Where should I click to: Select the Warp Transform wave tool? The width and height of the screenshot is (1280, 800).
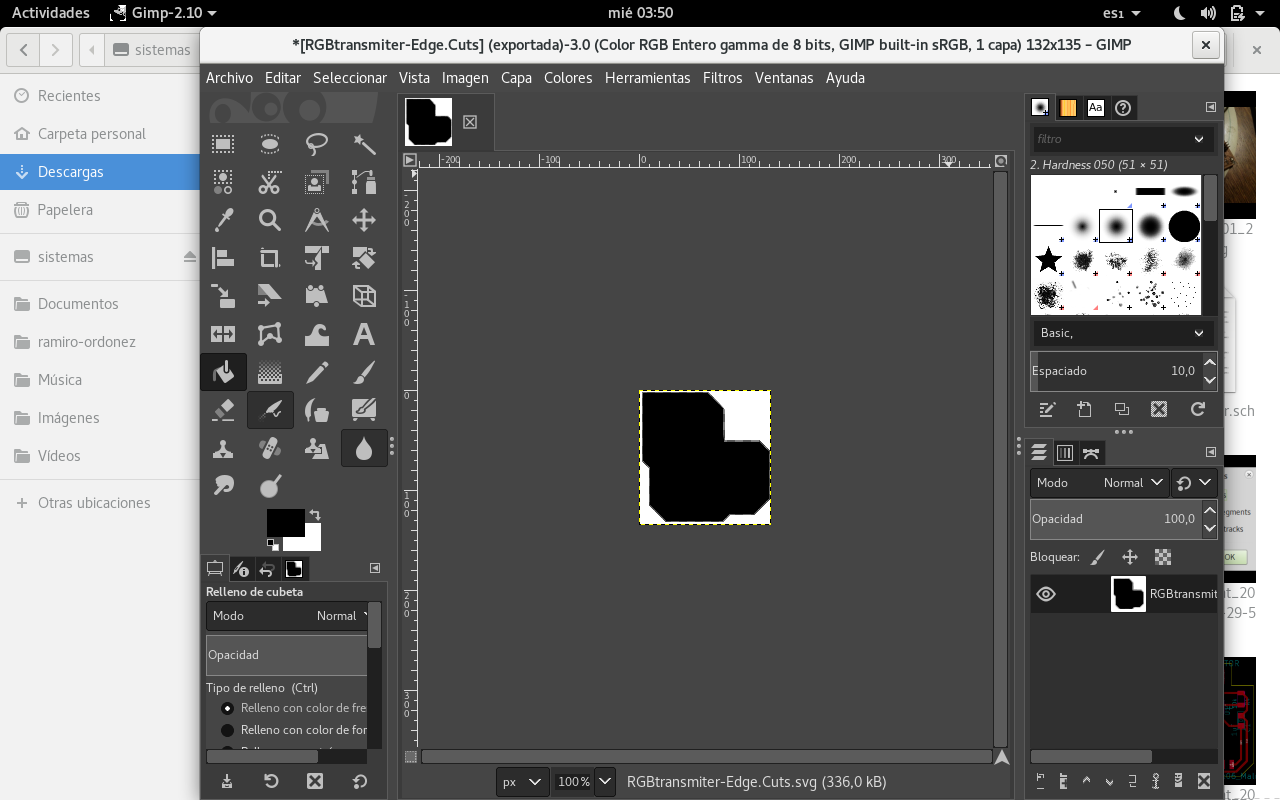pos(317,334)
